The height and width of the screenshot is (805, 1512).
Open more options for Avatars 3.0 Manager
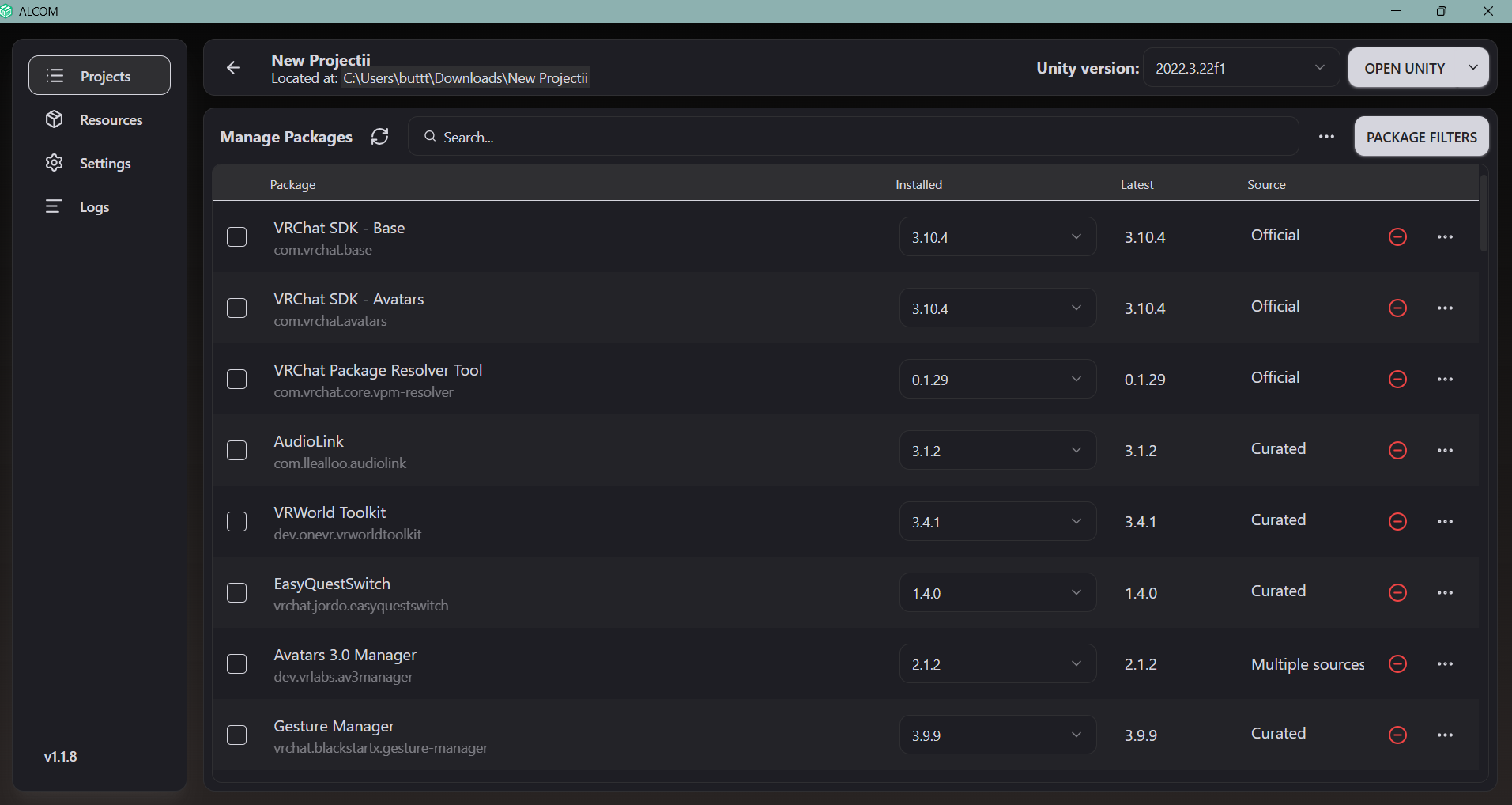[1445, 663]
